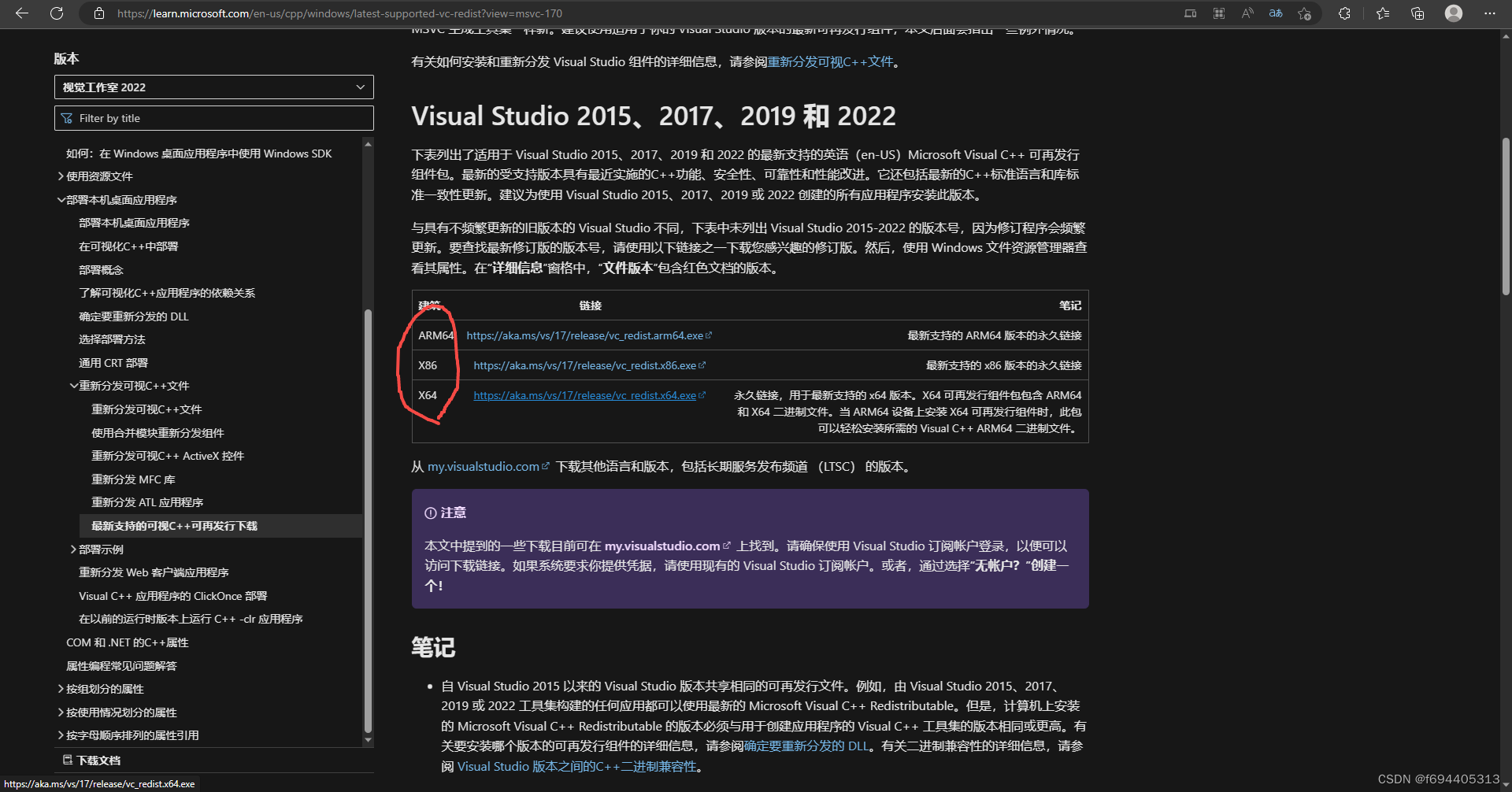This screenshot has height=792, width=1512.
Task: Click the main page vertical scrollbar thumb
Action: click(x=1506, y=217)
